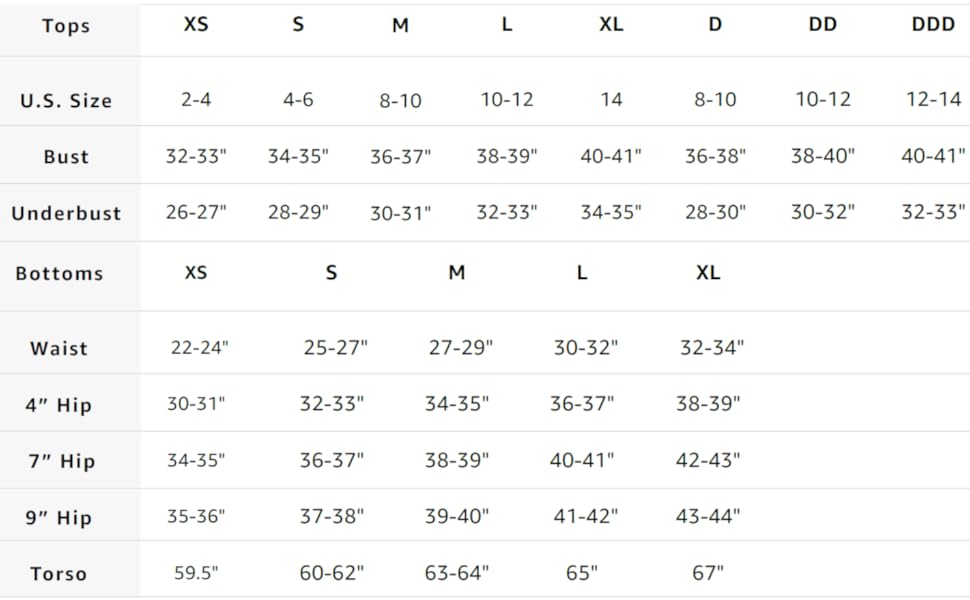970x600 pixels.
Task: Click the Bust row label
Action: pos(66,156)
